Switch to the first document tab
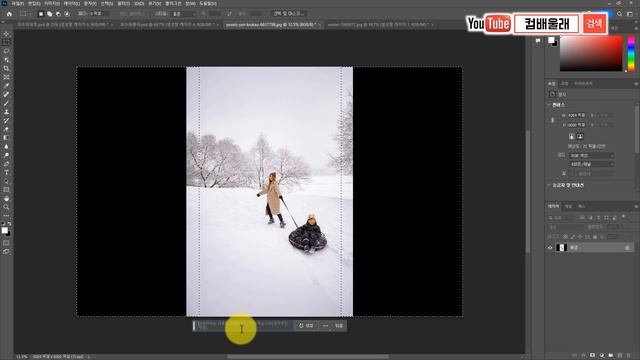The image size is (640, 360). [64, 25]
